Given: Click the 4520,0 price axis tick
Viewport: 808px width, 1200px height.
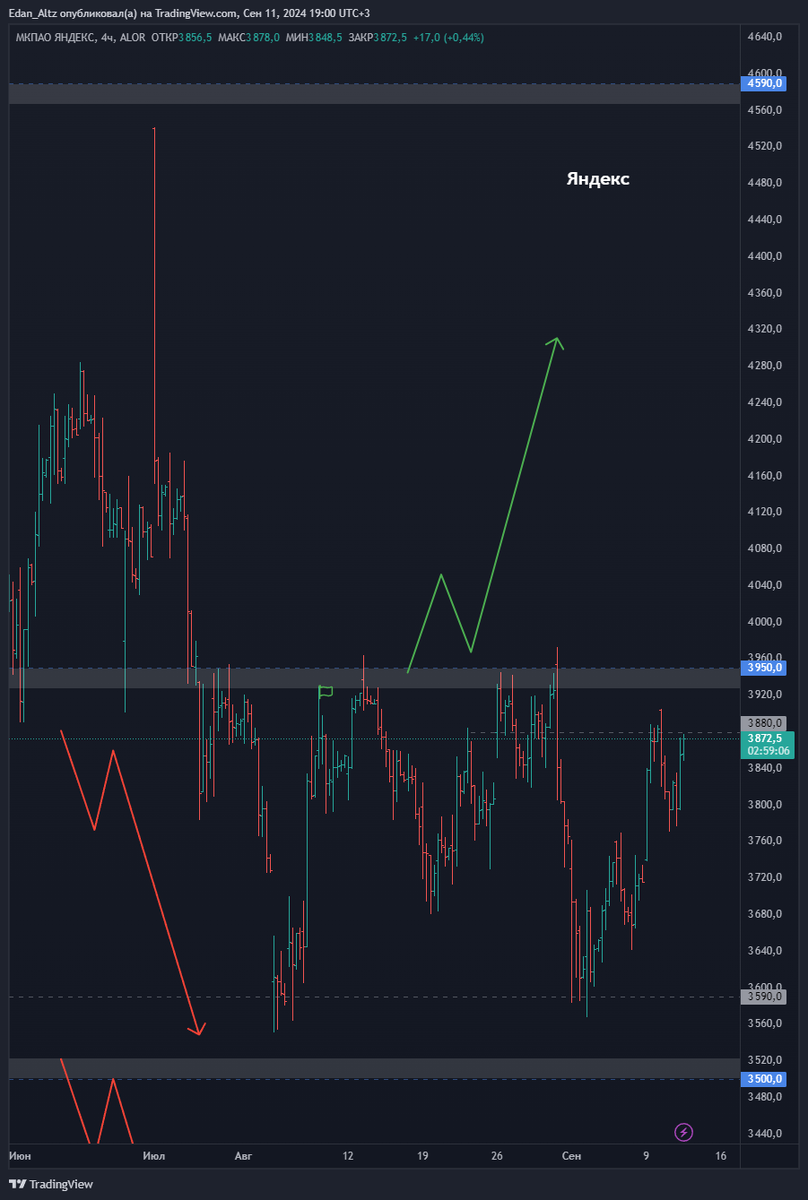Looking at the screenshot, I should pos(765,146).
